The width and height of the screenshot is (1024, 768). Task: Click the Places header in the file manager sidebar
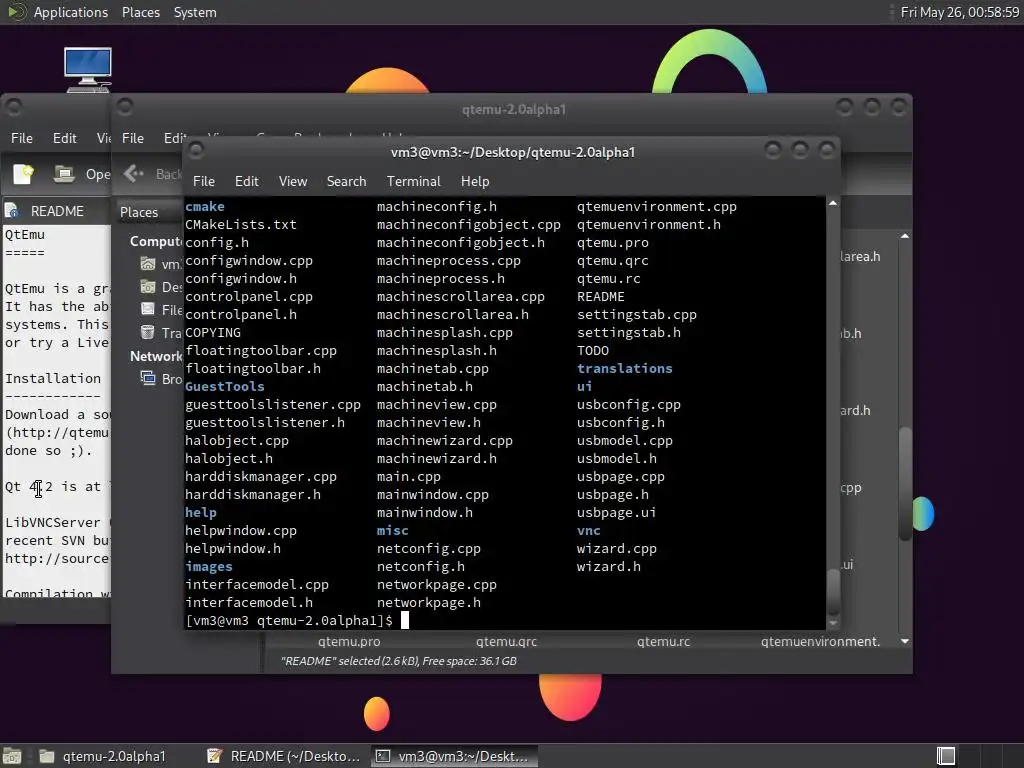pyautogui.click(x=139, y=212)
